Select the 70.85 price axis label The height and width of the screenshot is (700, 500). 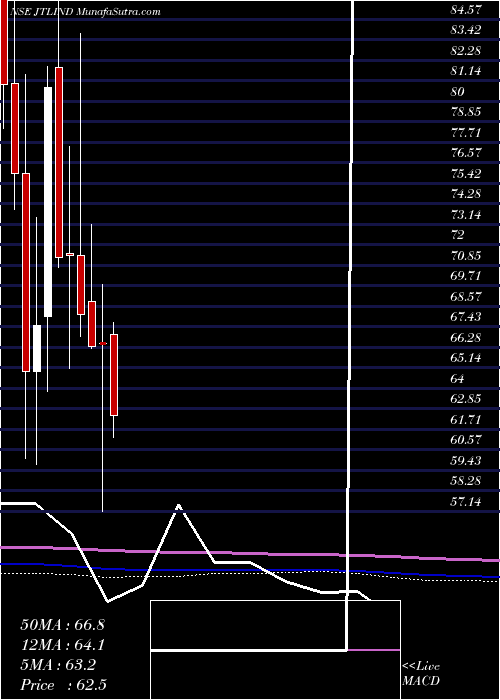coord(466,255)
